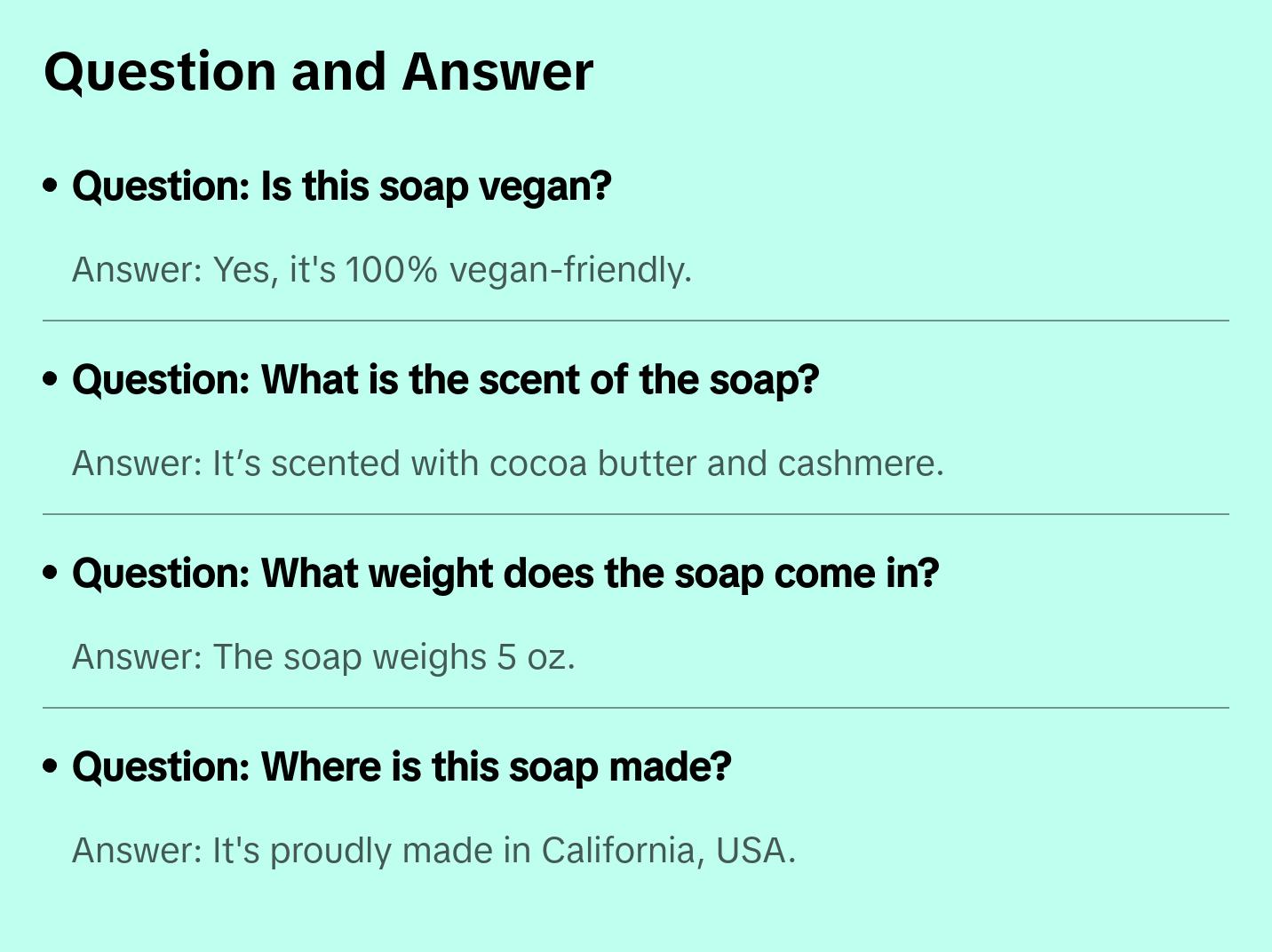Screen dimensions: 1272x952
Task: Click the bullet beside the scent question
Action: click(51, 379)
